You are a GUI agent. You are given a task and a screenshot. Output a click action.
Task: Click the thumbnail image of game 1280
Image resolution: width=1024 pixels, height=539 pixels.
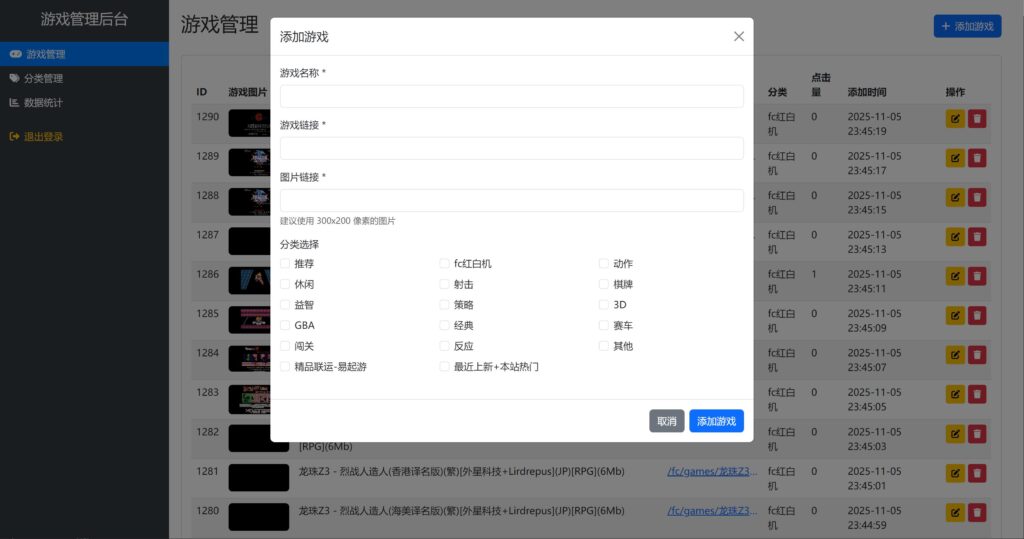259,517
